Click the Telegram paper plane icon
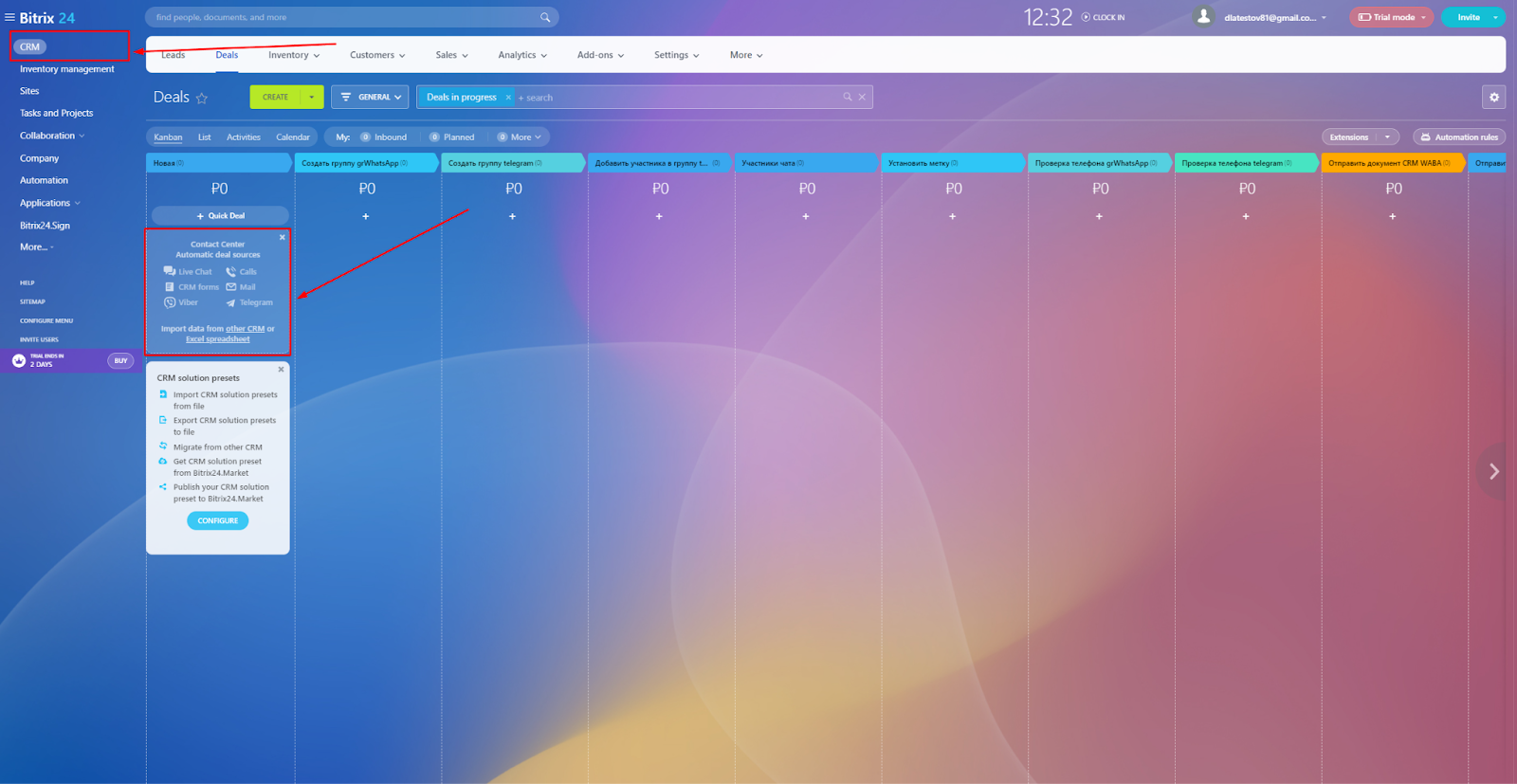The image size is (1517, 784). coord(230,302)
